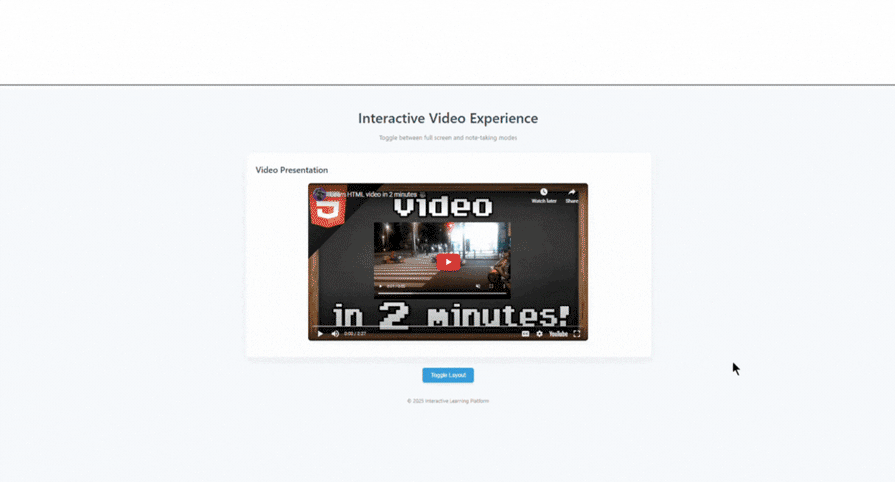The width and height of the screenshot is (895, 482).
Task: Add the video to Watch later
Action: 544,195
